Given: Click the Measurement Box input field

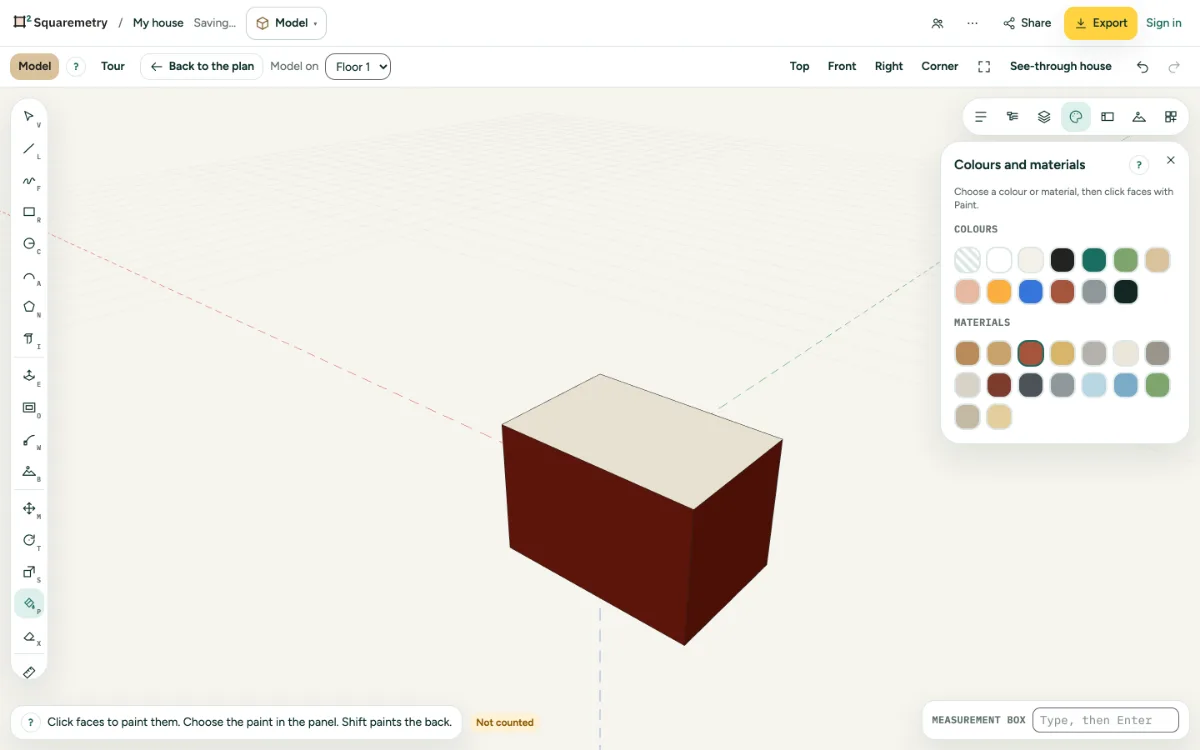Looking at the screenshot, I should click(x=1105, y=720).
